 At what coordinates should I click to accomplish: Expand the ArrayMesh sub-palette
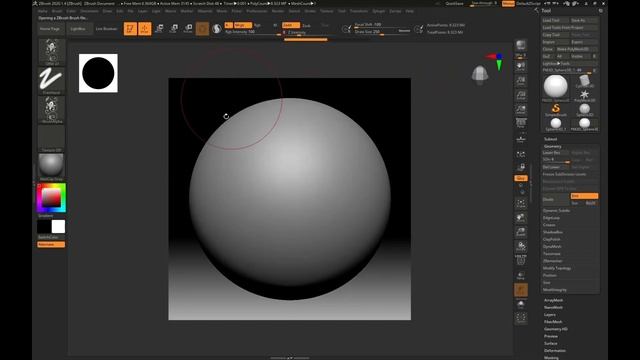point(553,300)
